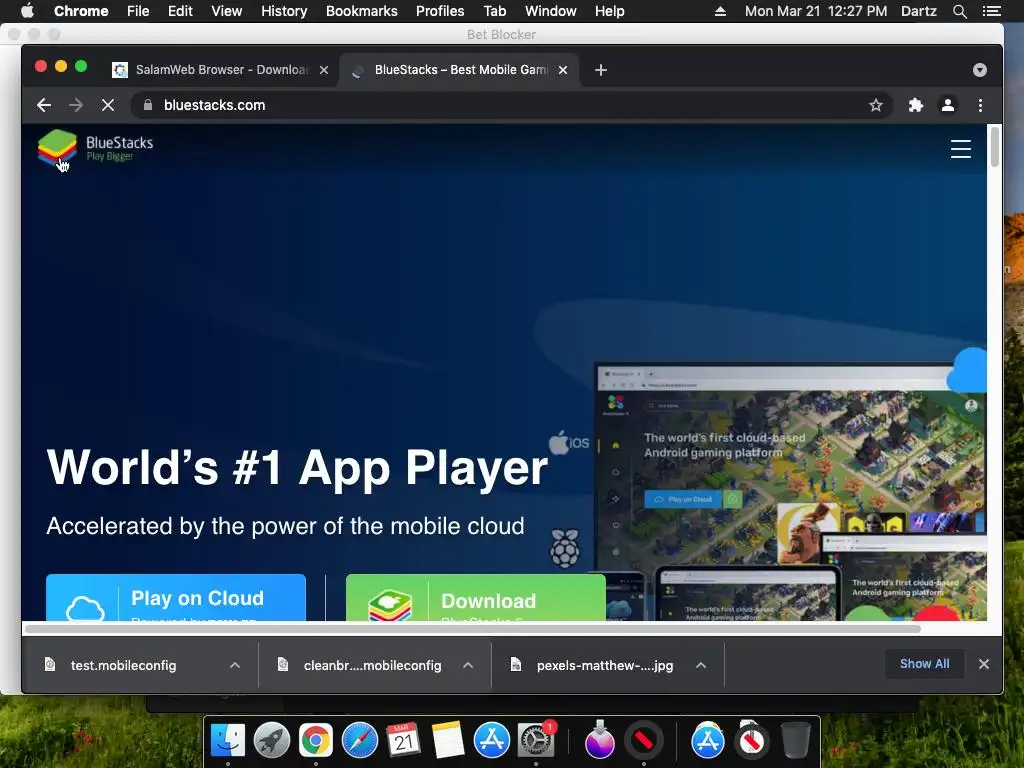Click the green Download BlueStacks button
1024x768 pixels.
tap(475, 598)
